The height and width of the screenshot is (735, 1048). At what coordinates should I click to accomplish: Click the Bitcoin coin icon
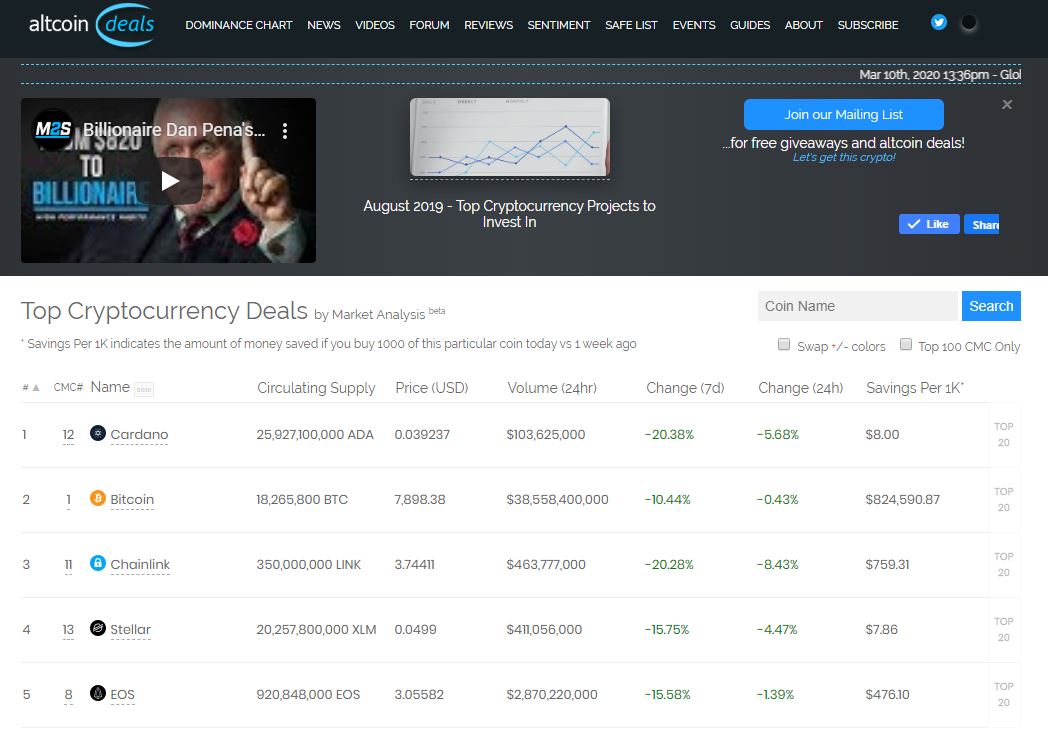[x=98, y=498]
